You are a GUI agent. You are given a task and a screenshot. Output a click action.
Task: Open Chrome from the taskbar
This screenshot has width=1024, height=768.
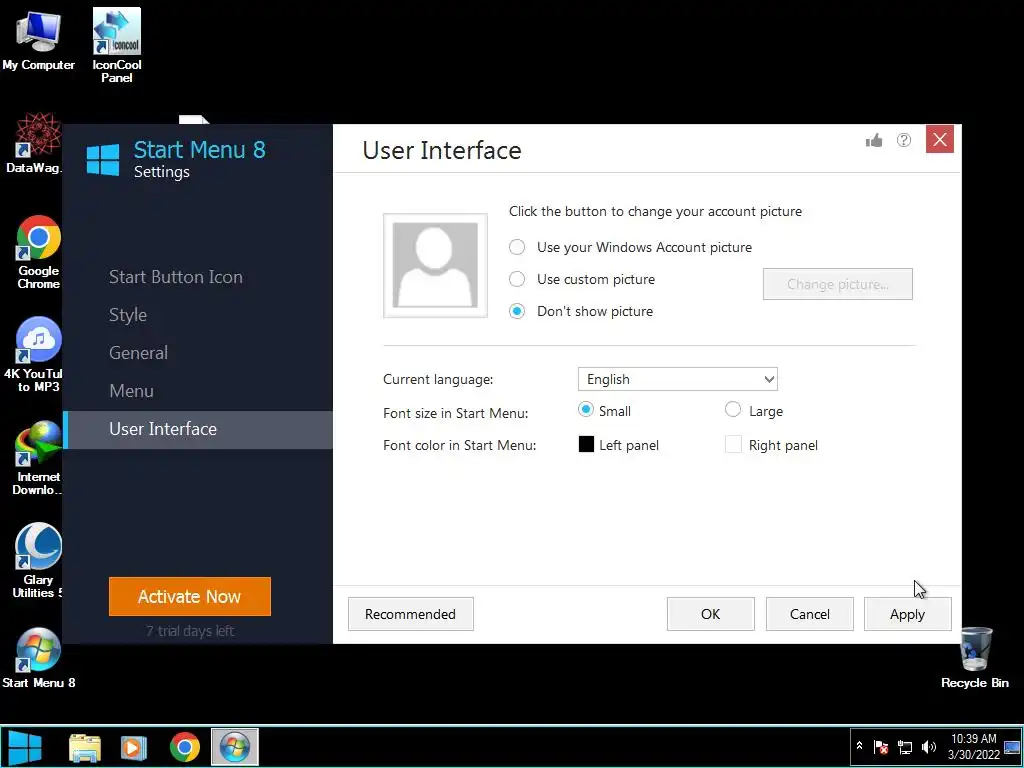[185, 747]
